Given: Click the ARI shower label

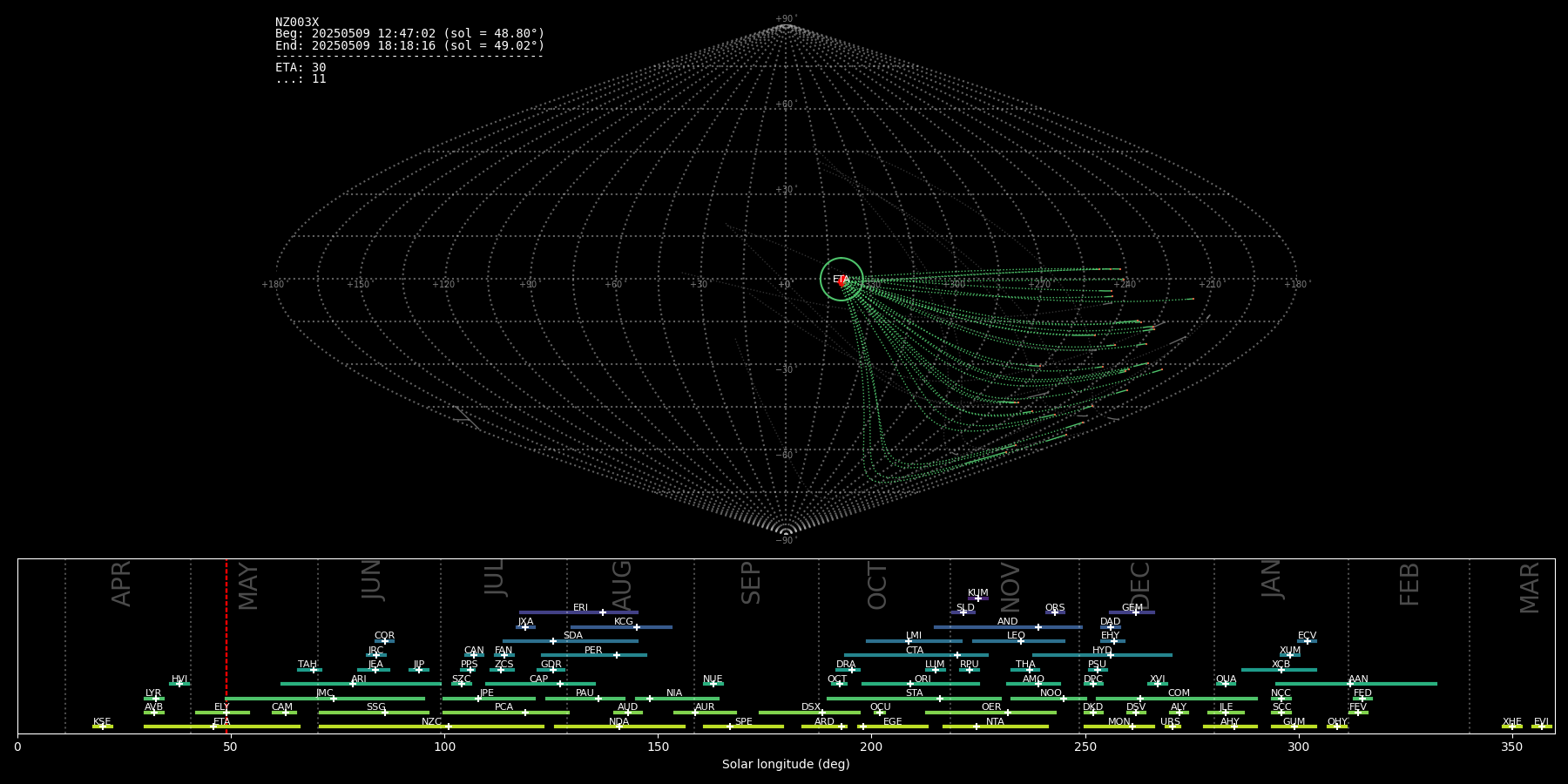Looking at the screenshot, I should pos(359,679).
